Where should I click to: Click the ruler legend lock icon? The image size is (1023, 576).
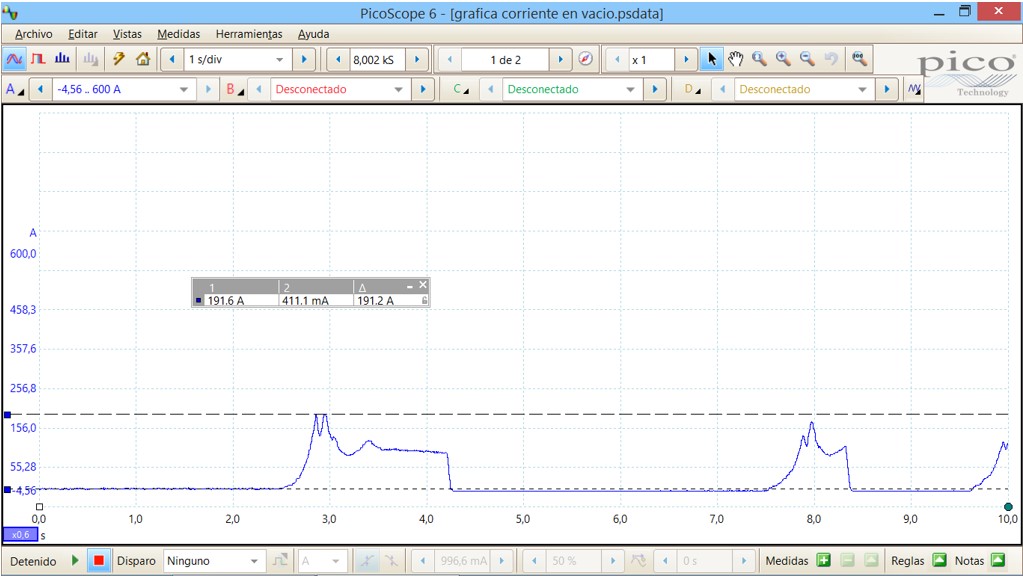tap(424, 301)
